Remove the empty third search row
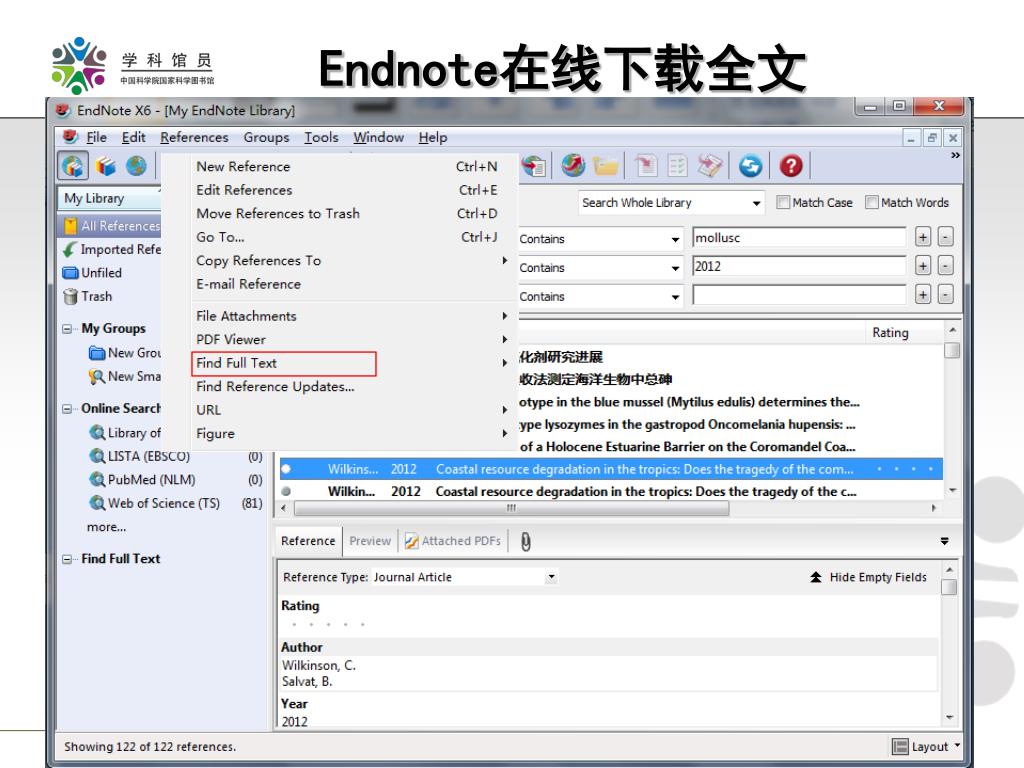 coord(945,295)
